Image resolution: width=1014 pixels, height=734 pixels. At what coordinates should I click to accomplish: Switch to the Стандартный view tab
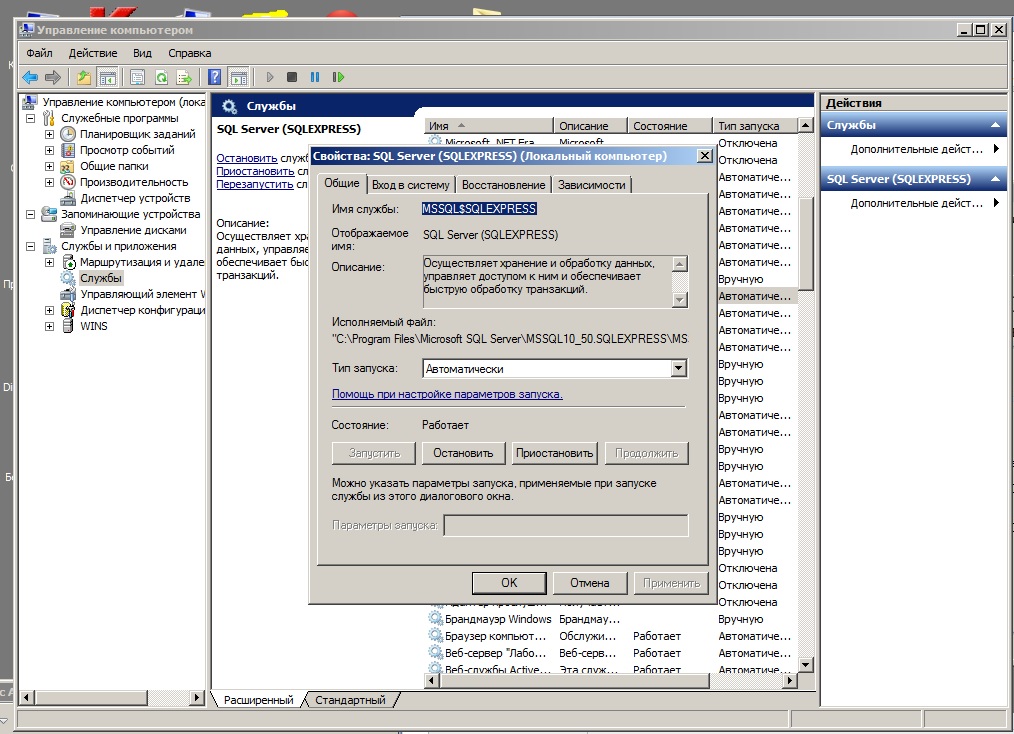pyautogui.click(x=350, y=700)
